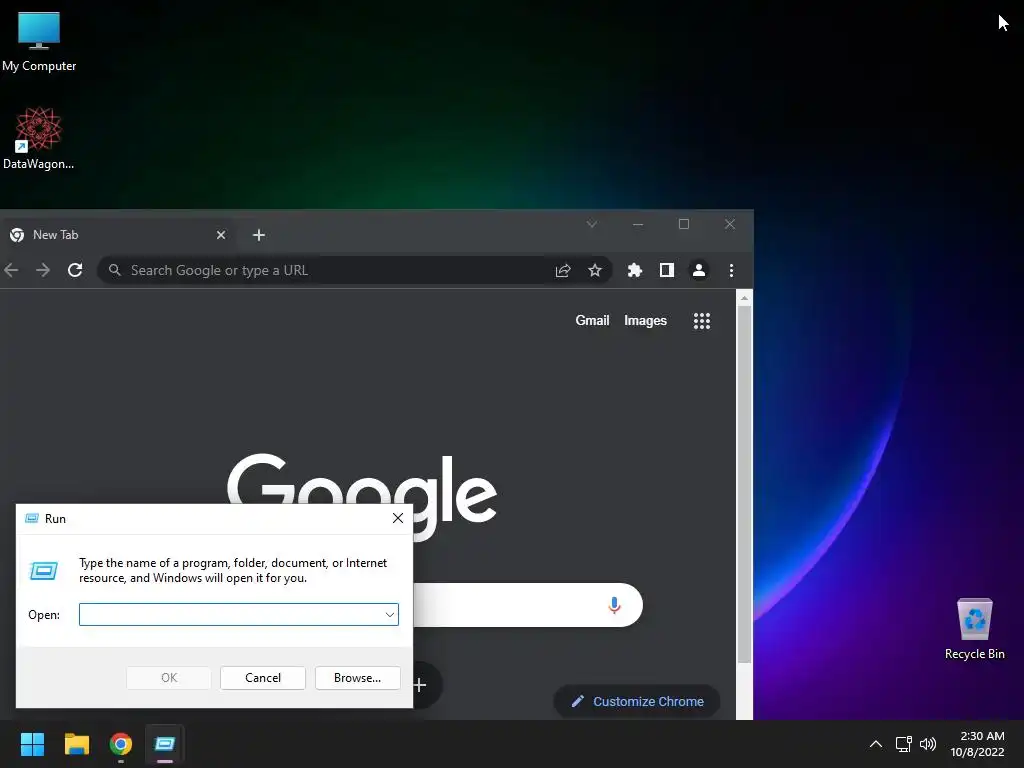Open Chrome three-dot menu

click(731, 270)
